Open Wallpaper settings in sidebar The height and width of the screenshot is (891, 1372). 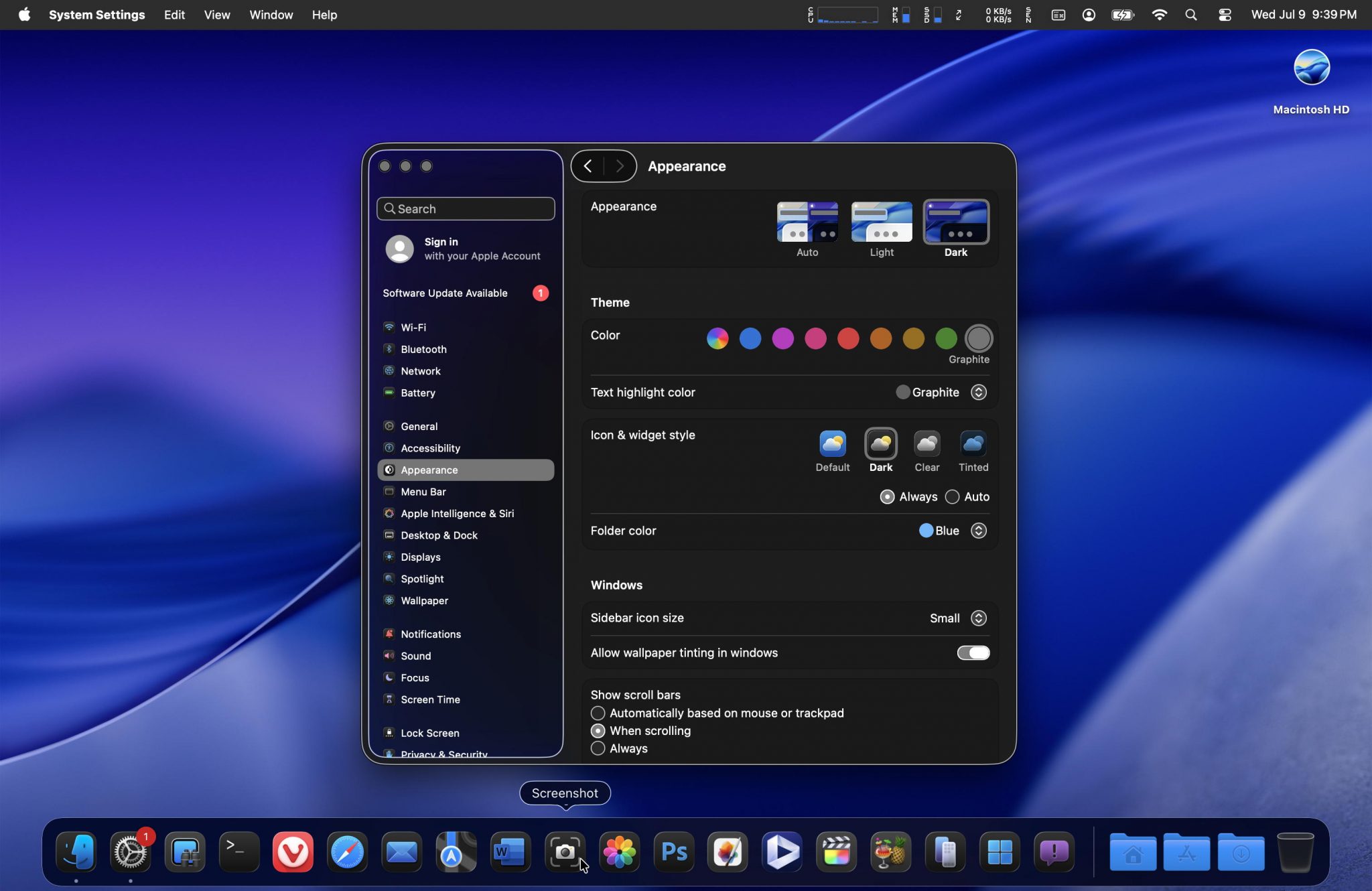(424, 601)
